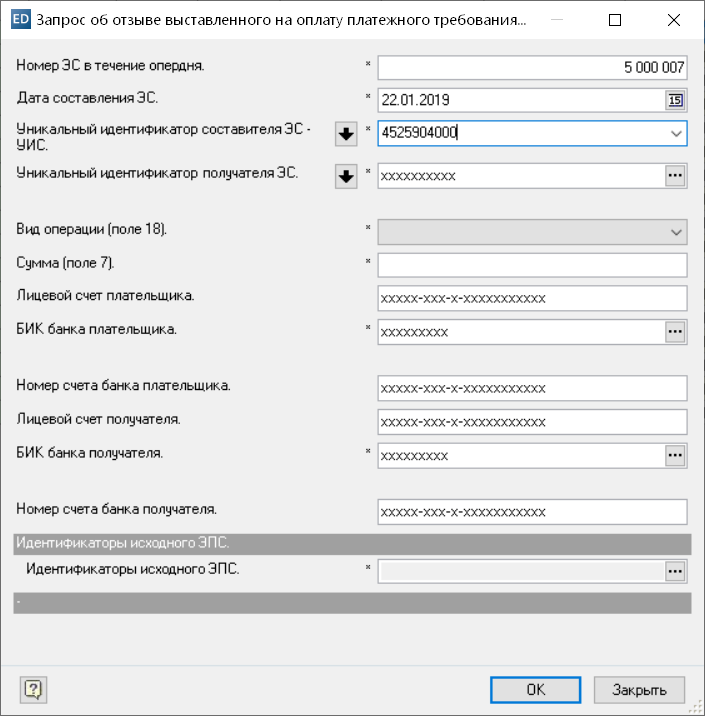This screenshot has width=705, height=716.
Task: Click the Лицевой счет получателя field
Action: [531, 422]
